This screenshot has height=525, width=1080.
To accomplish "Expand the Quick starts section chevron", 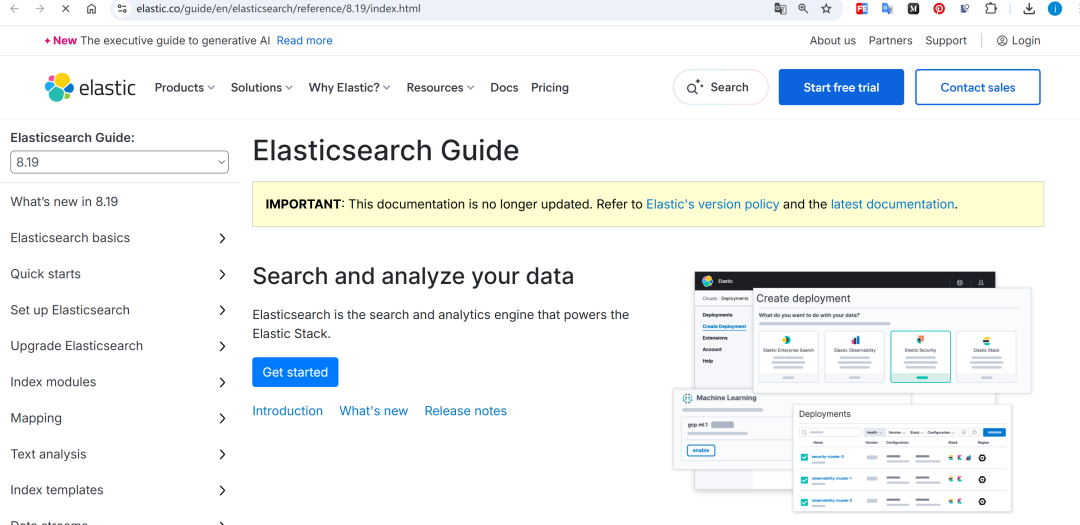I will pyautogui.click(x=222, y=274).
